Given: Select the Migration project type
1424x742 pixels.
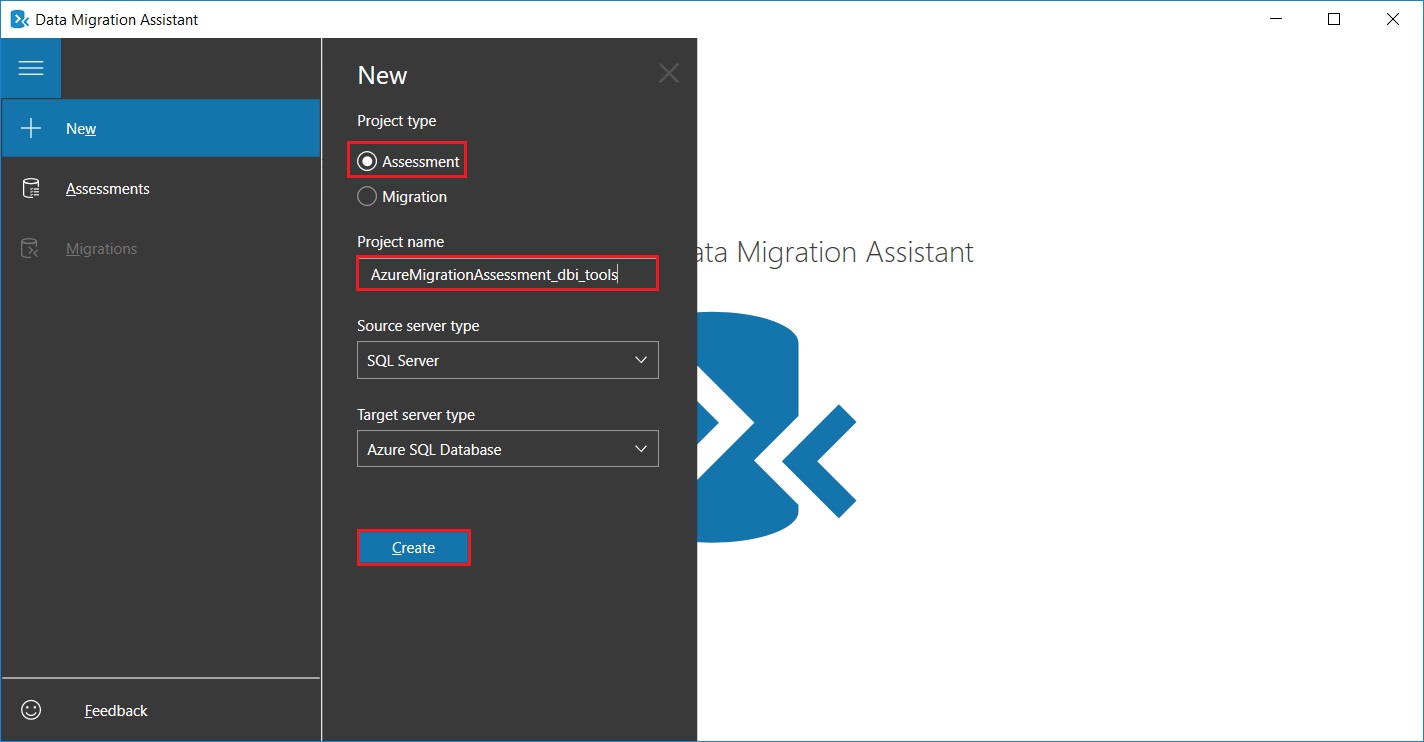Looking at the screenshot, I should click(402, 197).
